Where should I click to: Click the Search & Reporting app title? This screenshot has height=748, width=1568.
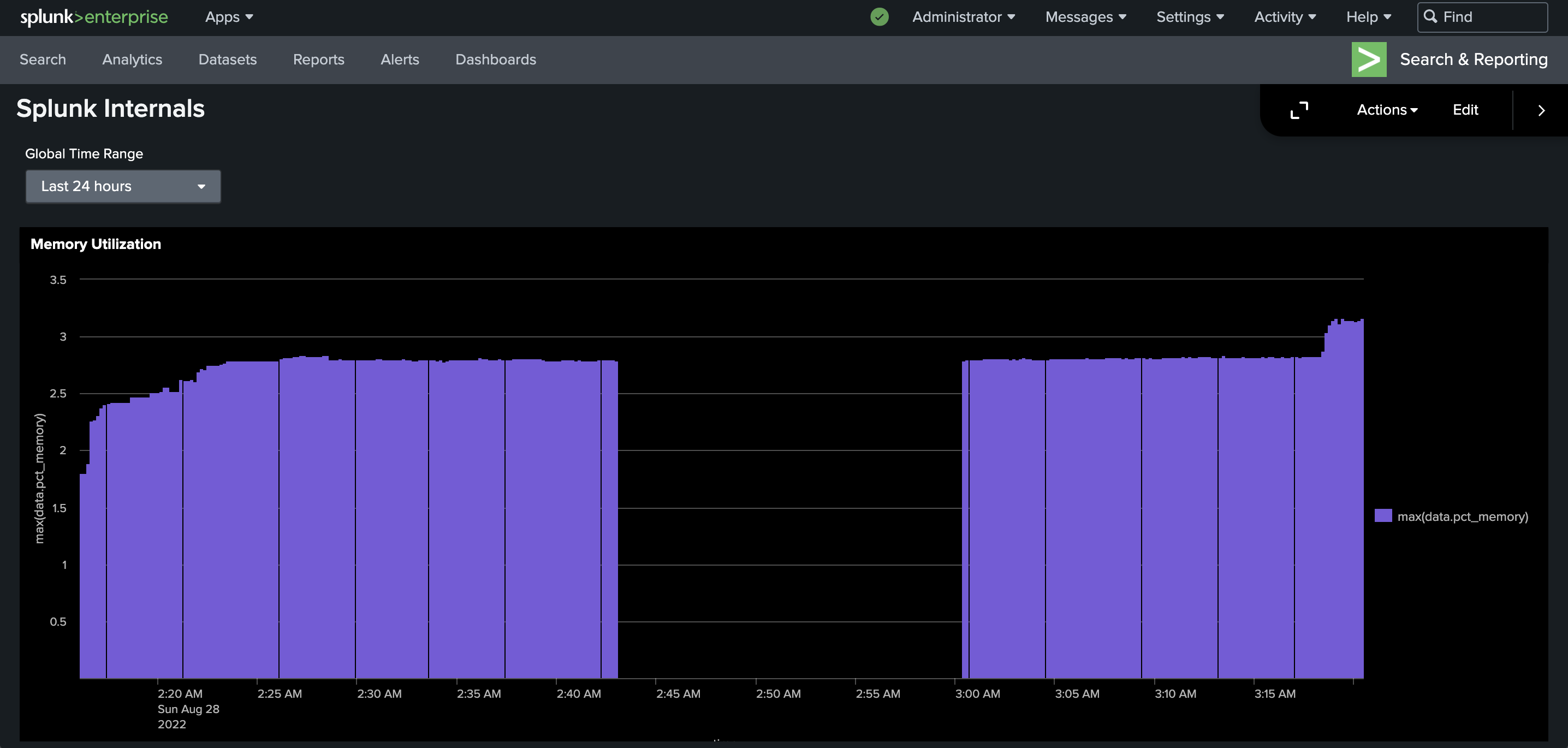[x=1474, y=60]
